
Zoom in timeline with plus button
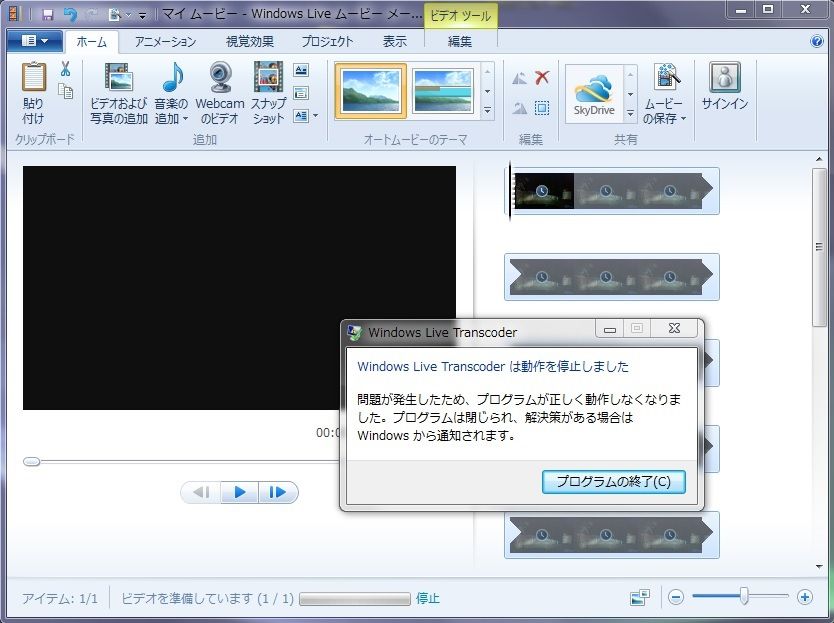[x=805, y=597]
